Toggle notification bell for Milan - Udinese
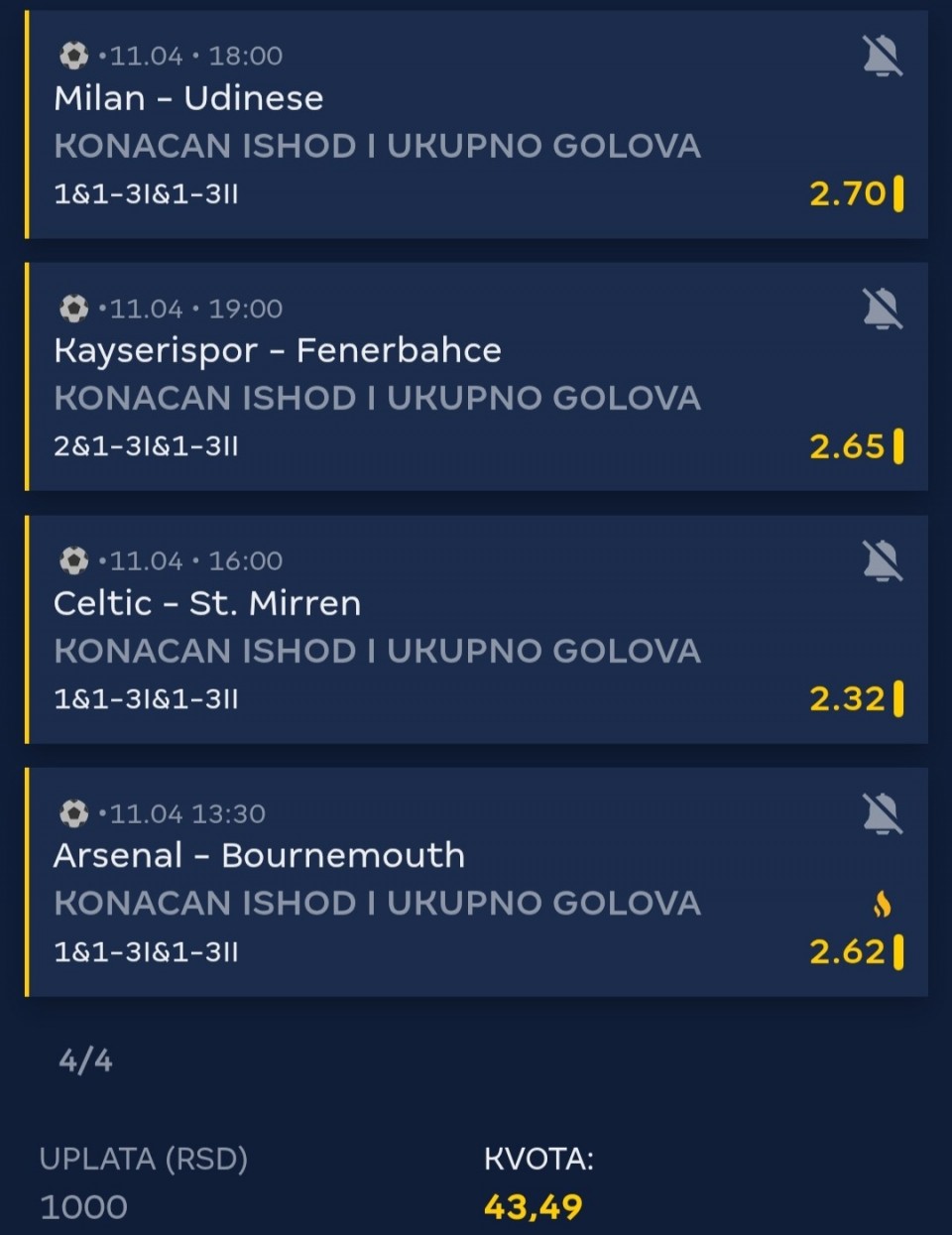The height and width of the screenshot is (1235, 952). pyautogui.click(x=882, y=57)
